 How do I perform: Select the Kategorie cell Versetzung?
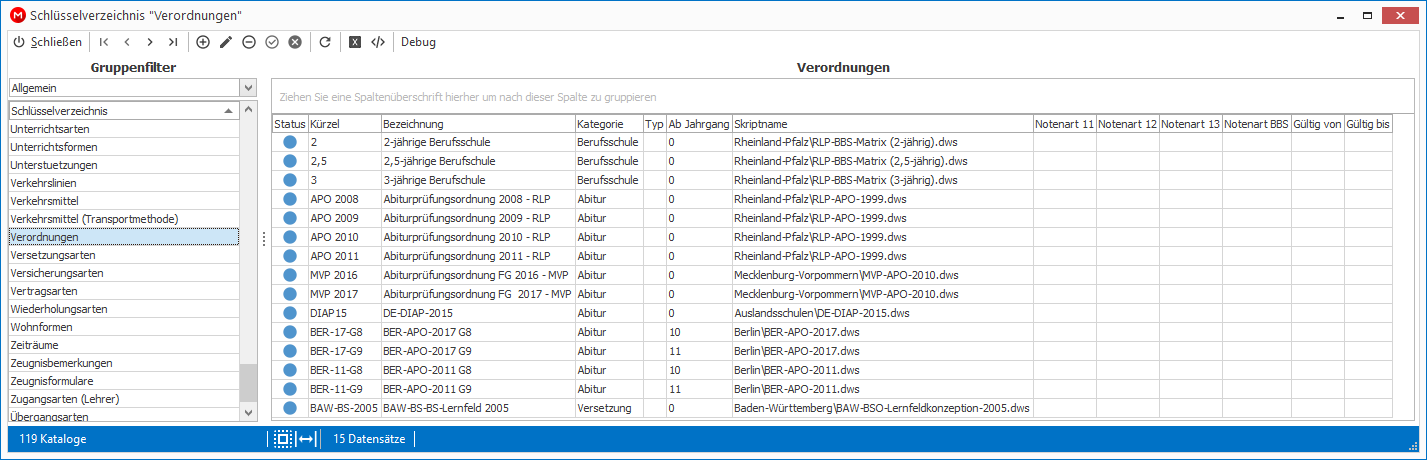click(608, 408)
